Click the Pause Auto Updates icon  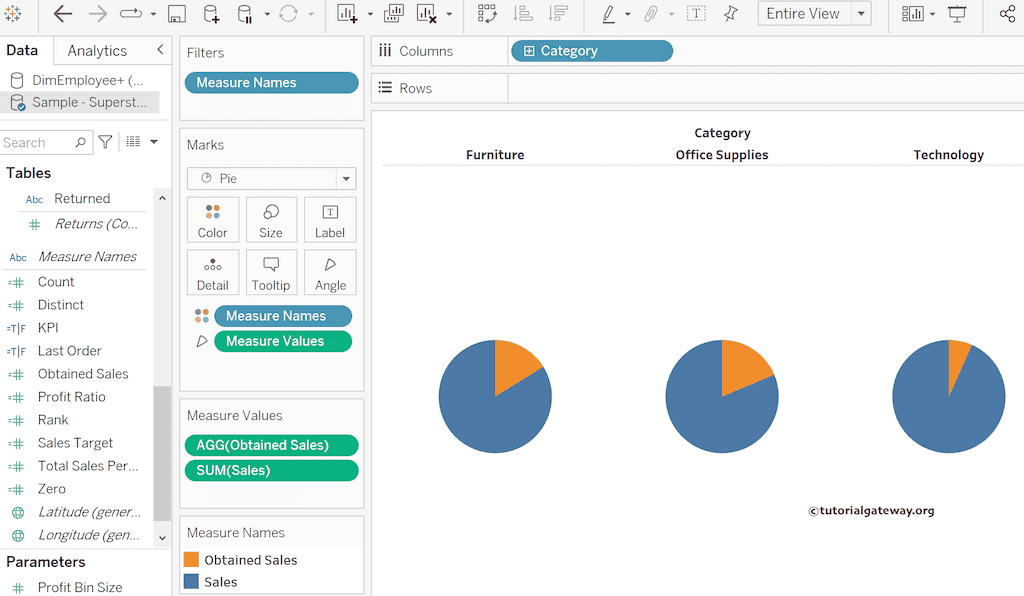(244, 14)
